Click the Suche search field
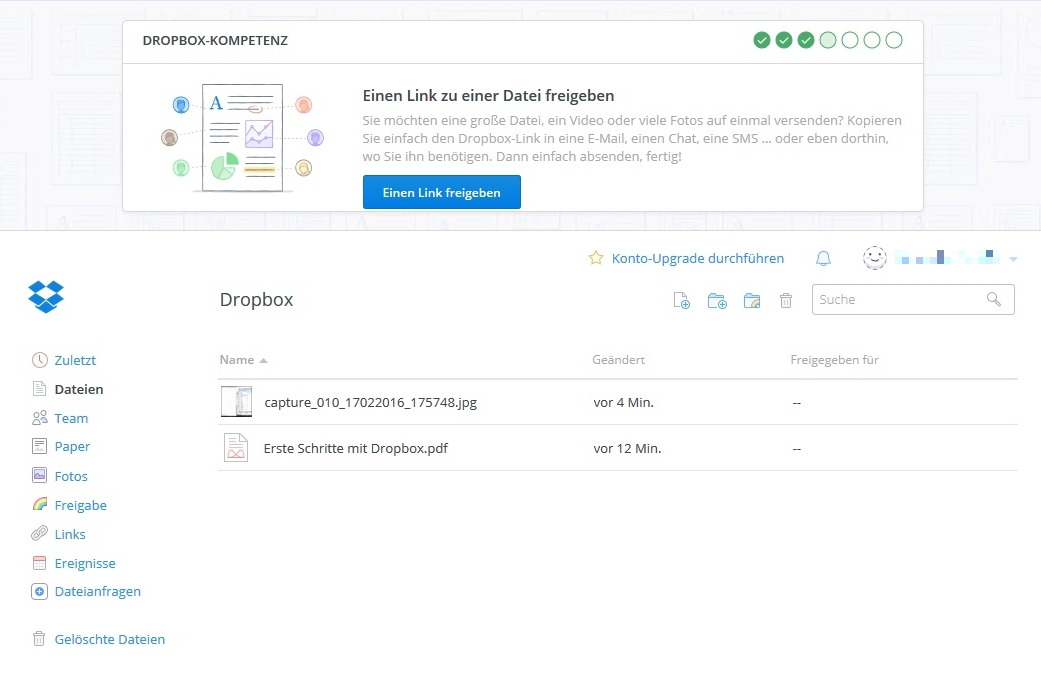This screenshot has height=688, width=1041. 895,299
